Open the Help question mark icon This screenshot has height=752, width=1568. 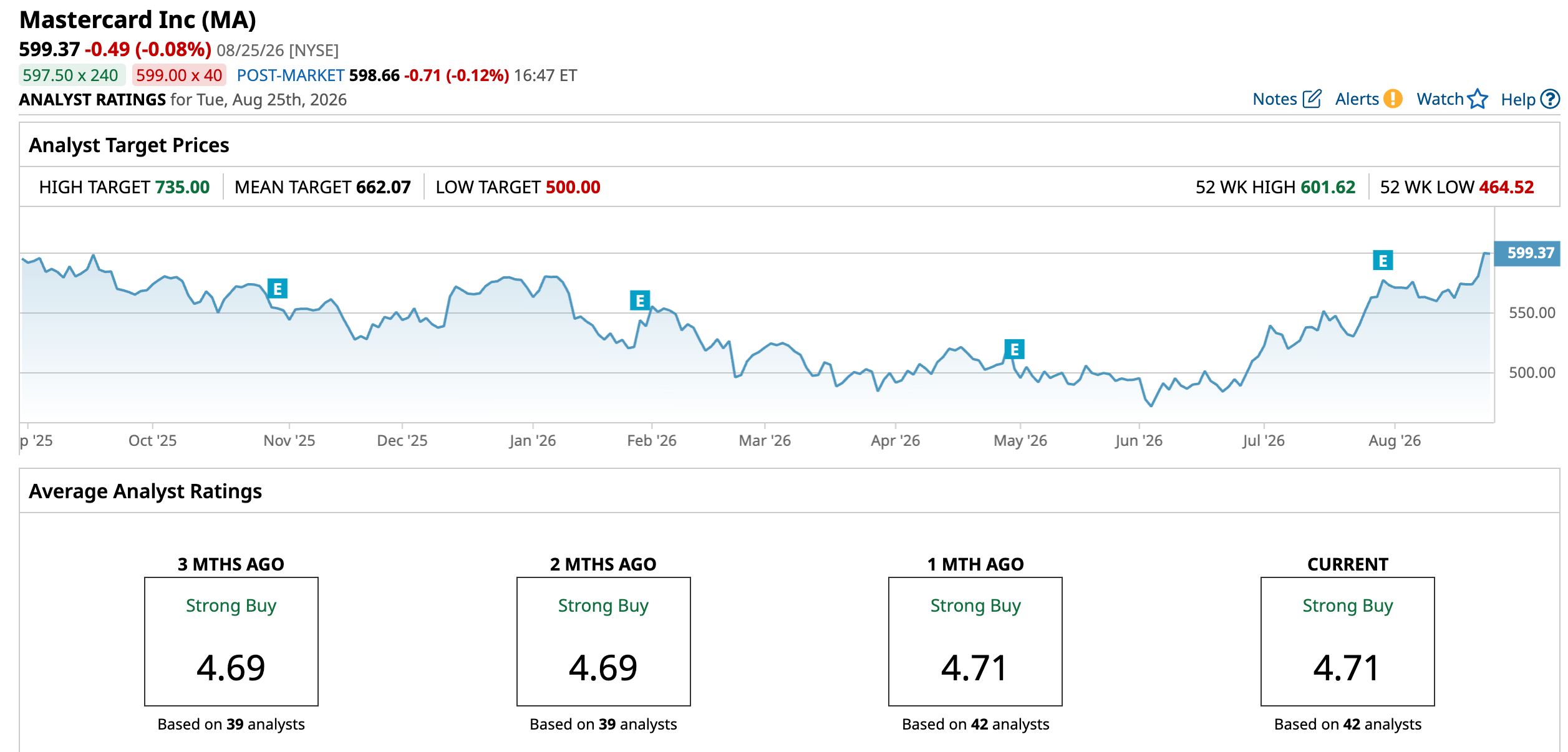(x=1550, y=99)
